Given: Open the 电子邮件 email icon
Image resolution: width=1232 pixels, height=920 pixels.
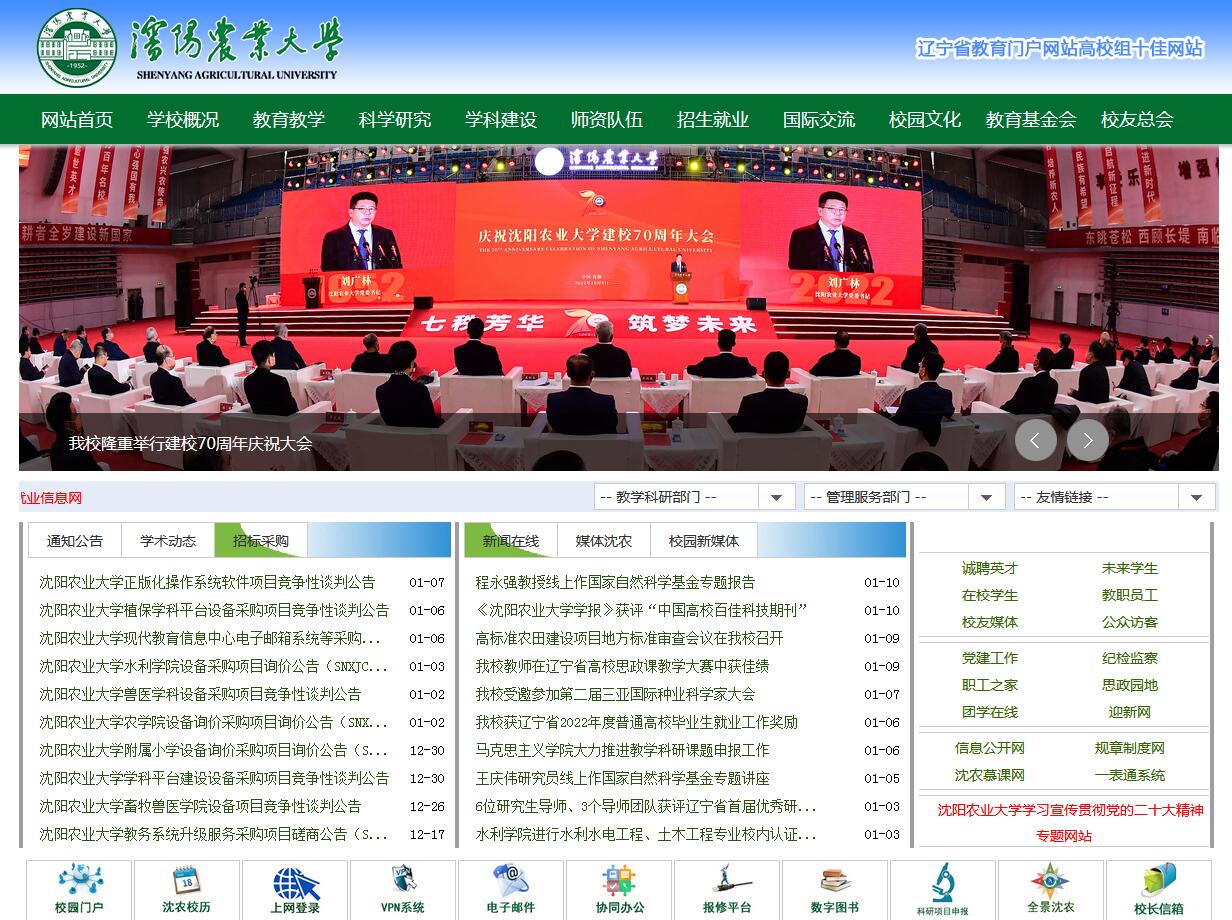Looking at the screenshot, I should (x=512, y=889).
